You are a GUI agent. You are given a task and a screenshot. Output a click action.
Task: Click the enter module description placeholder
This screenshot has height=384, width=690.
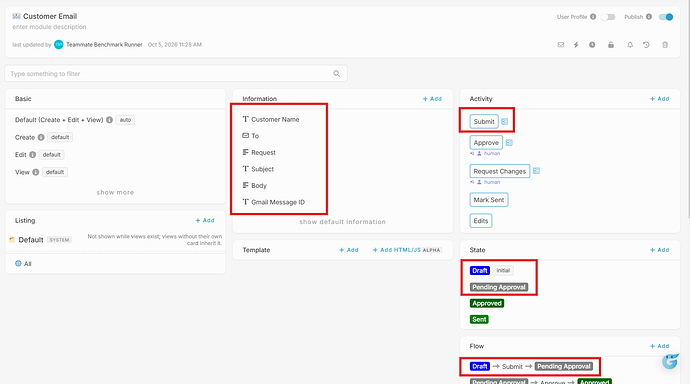pyautogui.click(x=49, y=27)
